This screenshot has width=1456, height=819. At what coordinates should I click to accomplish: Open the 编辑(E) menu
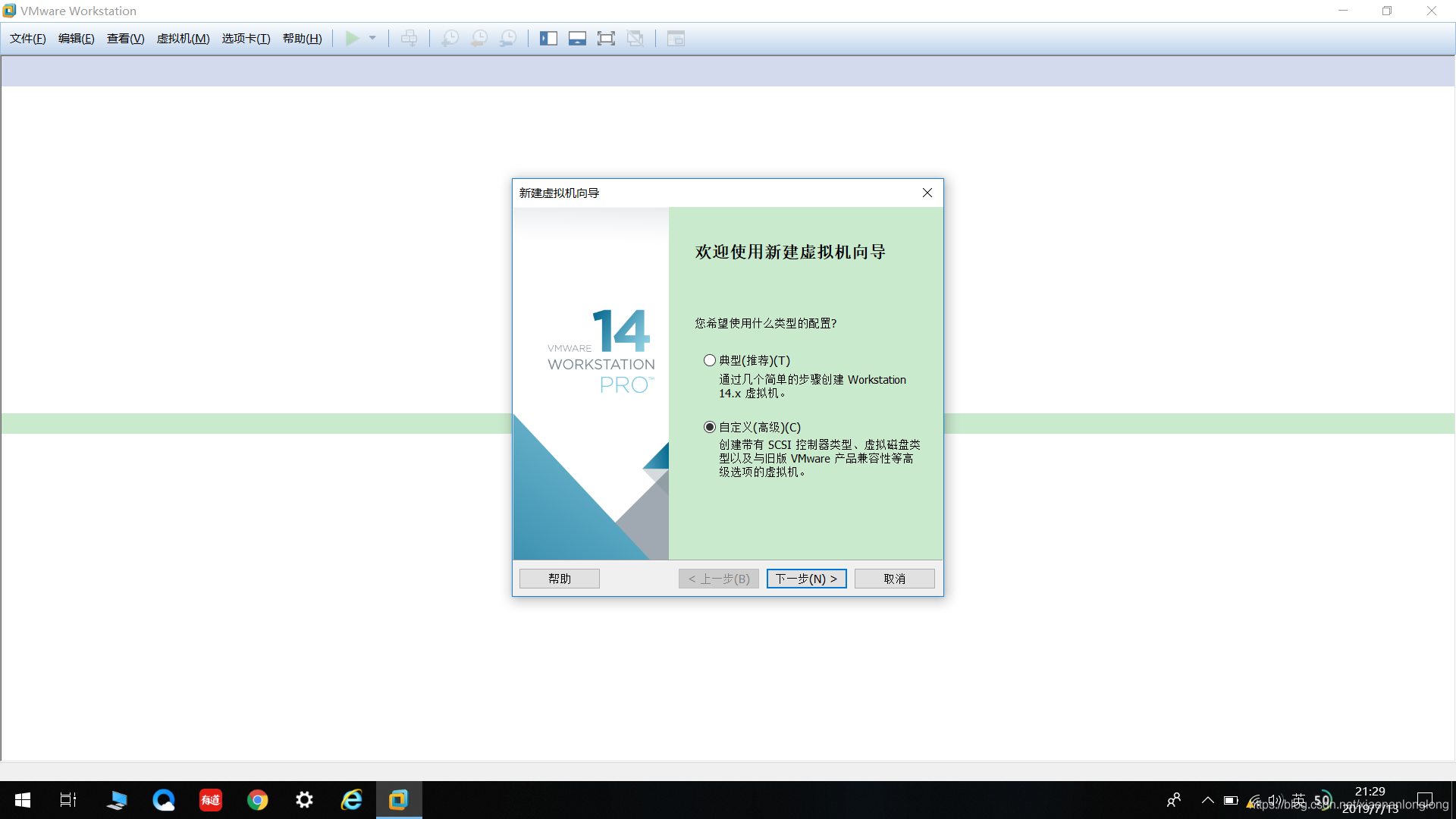[77, 39]
